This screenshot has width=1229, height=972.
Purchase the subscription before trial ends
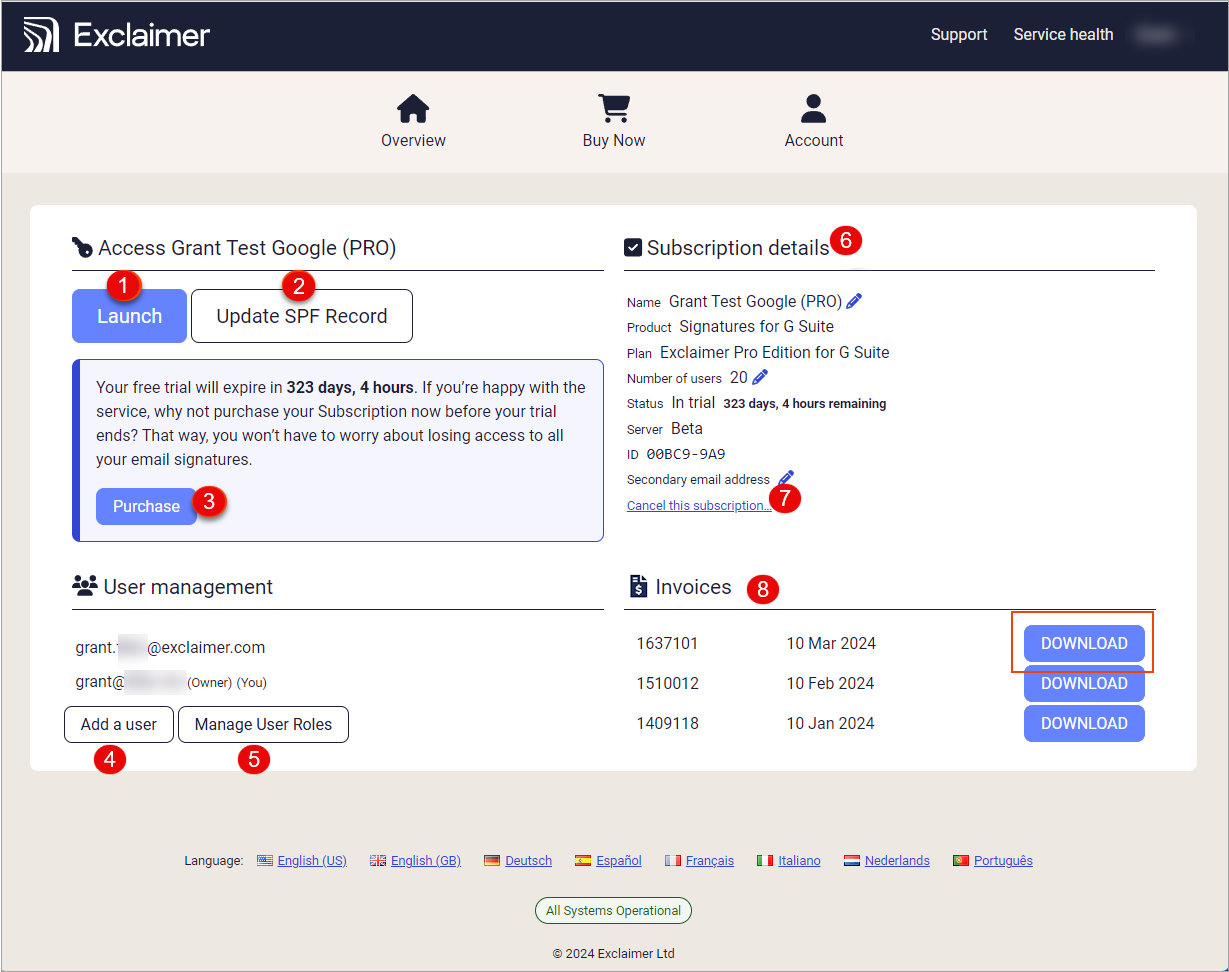pos(146,506)
